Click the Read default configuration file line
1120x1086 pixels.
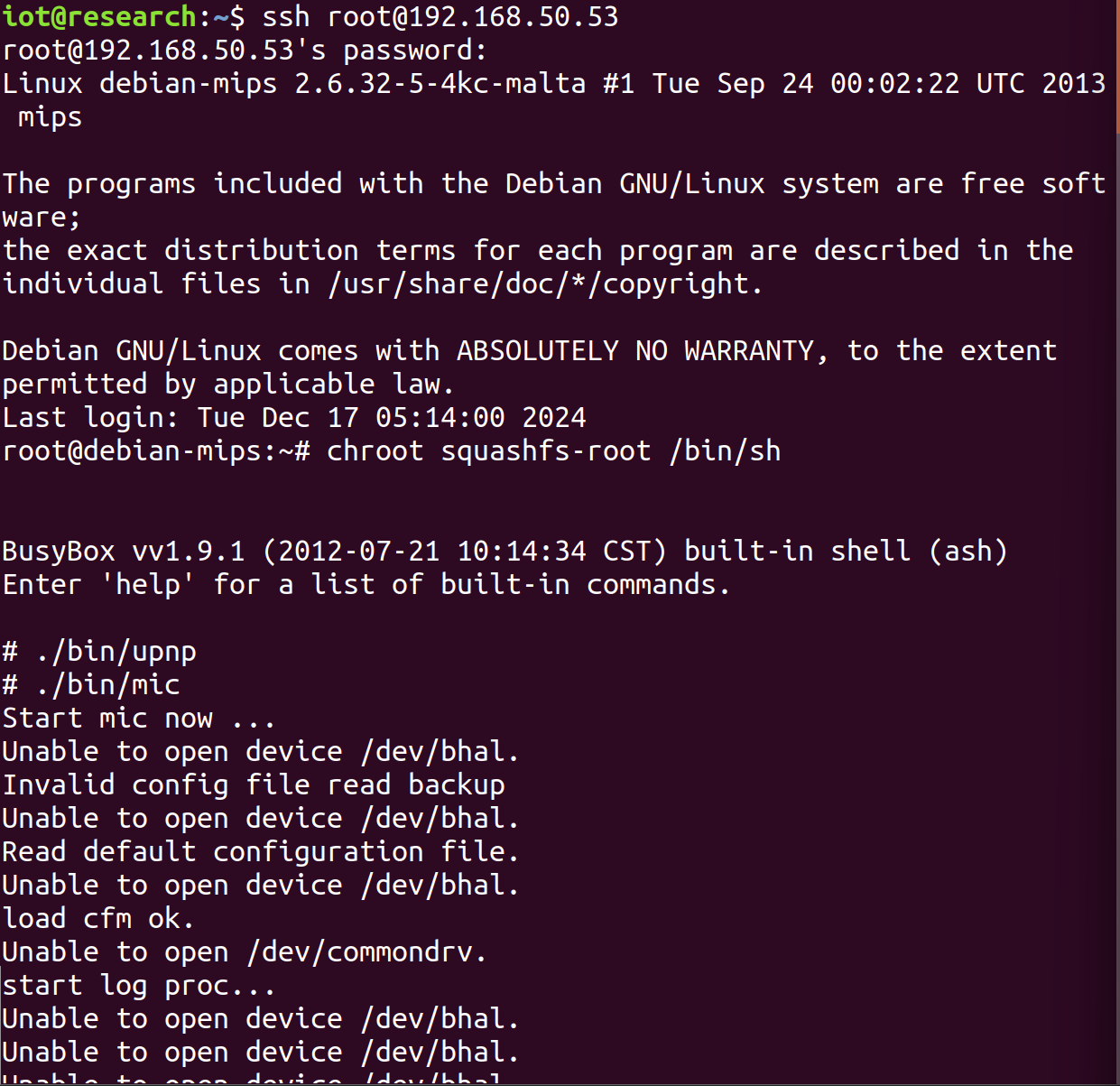261,851
